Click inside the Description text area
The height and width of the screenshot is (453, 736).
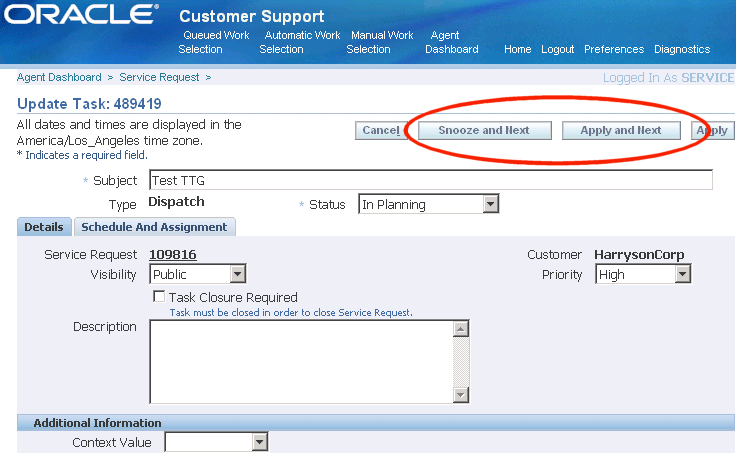point(302,361)
